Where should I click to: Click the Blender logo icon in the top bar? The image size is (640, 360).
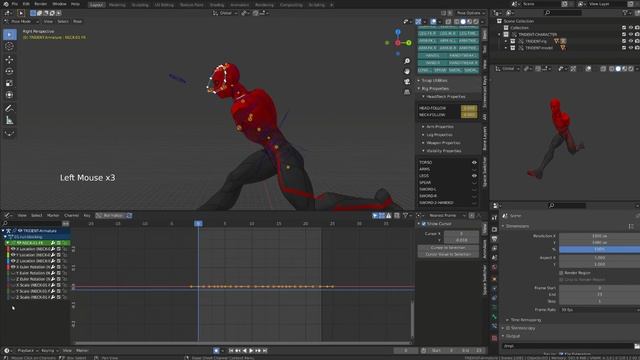(x=6, y=4)
